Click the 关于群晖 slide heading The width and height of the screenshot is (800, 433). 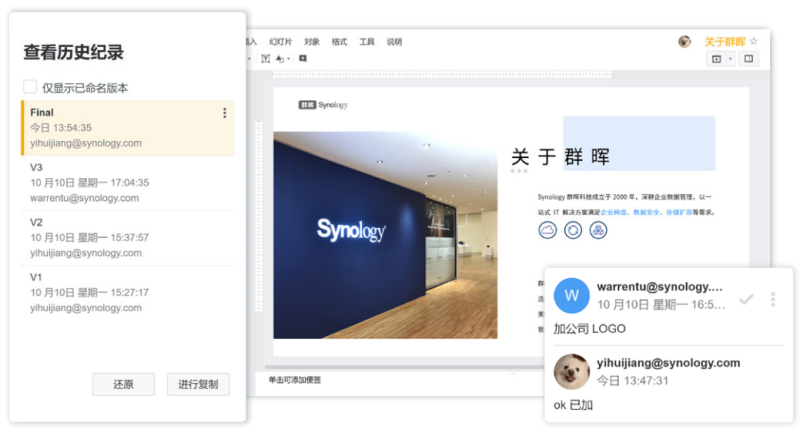[x=561, y=156]
